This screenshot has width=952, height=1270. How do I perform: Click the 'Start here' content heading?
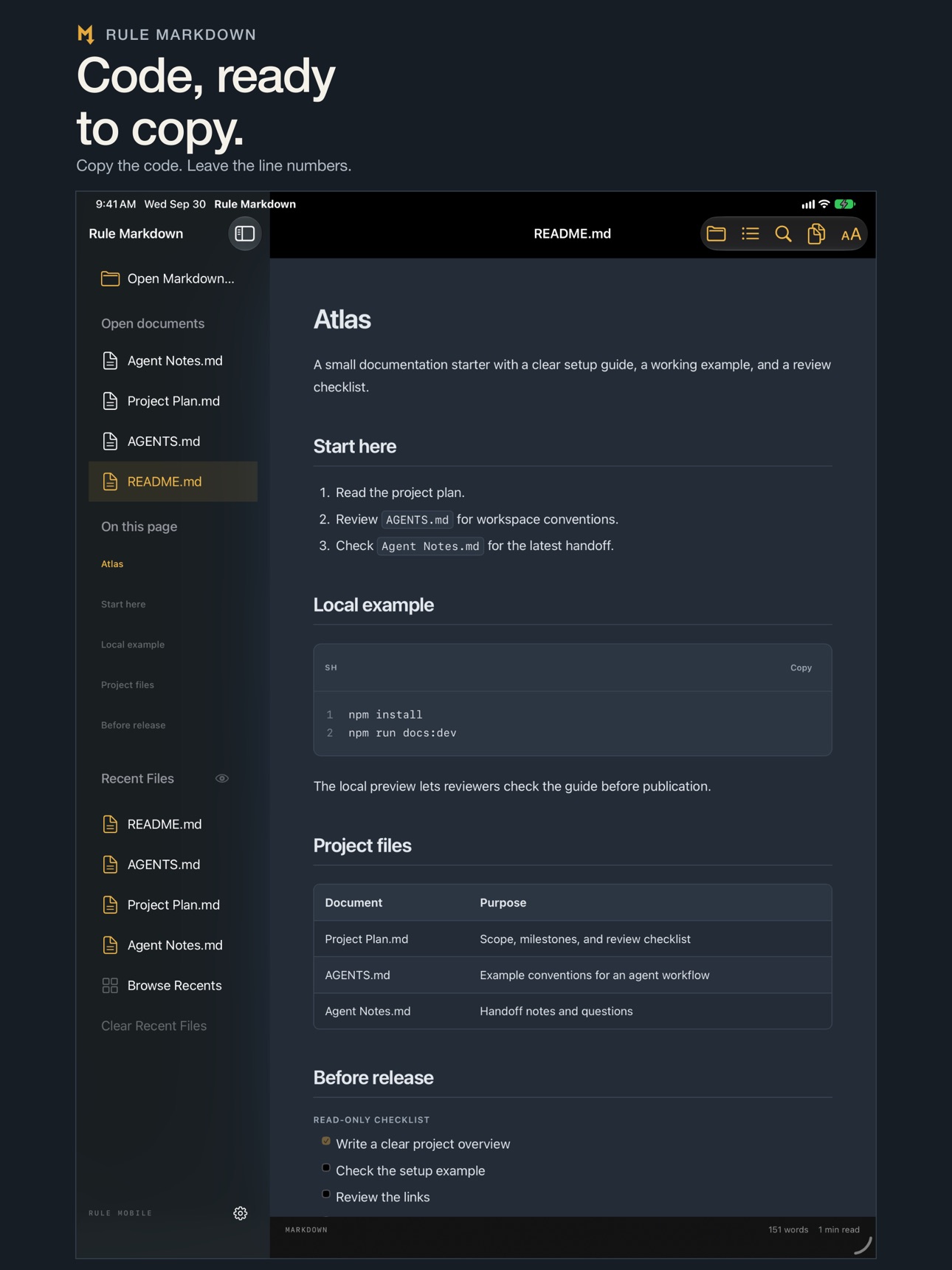point(355,447)
